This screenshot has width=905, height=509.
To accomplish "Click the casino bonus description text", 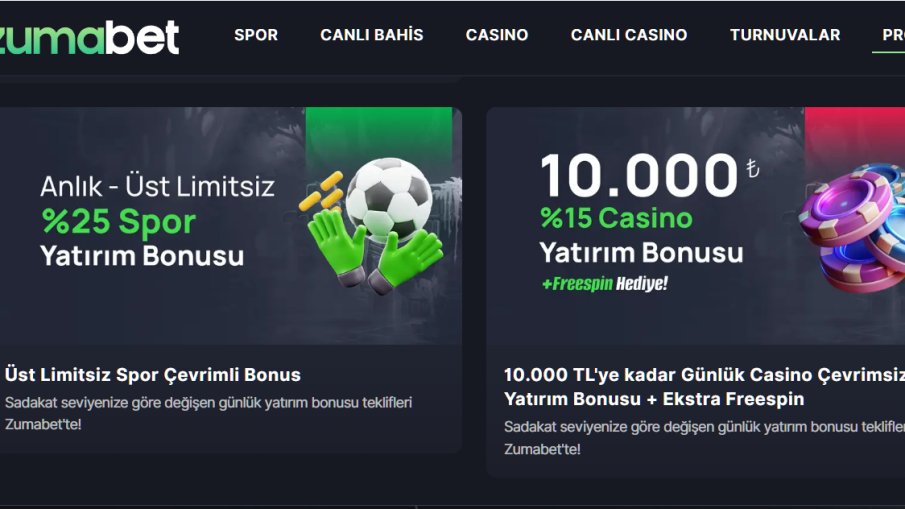I will (704, 438).
